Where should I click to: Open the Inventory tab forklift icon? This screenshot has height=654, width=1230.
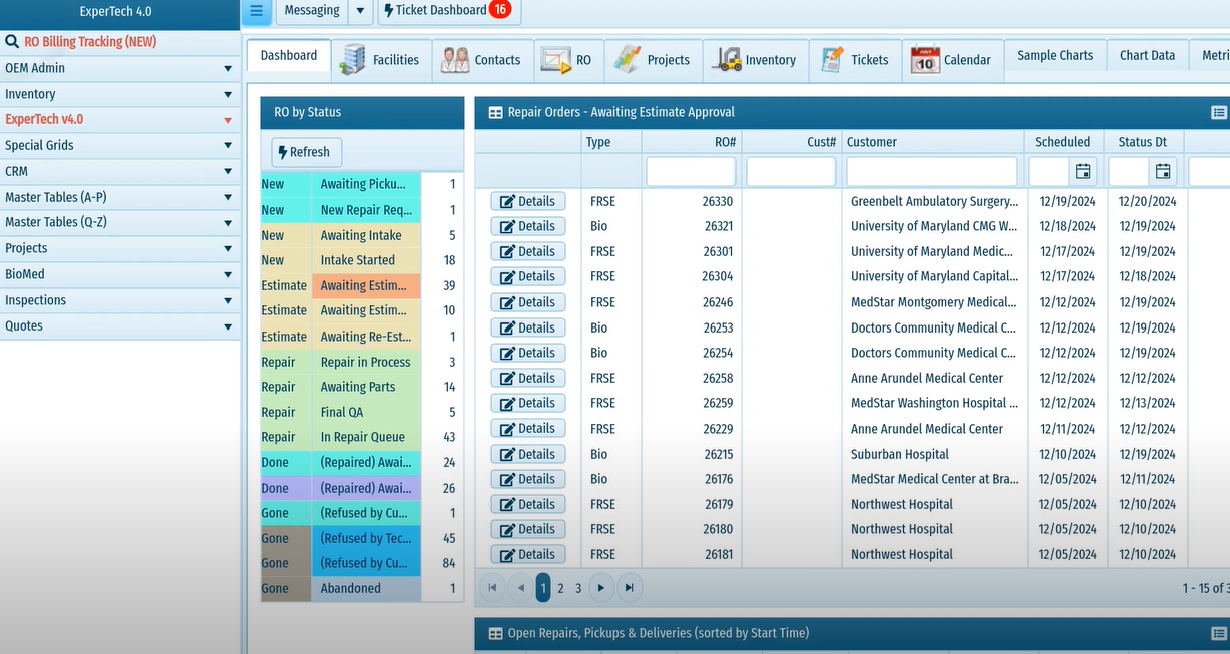(727, 60)
